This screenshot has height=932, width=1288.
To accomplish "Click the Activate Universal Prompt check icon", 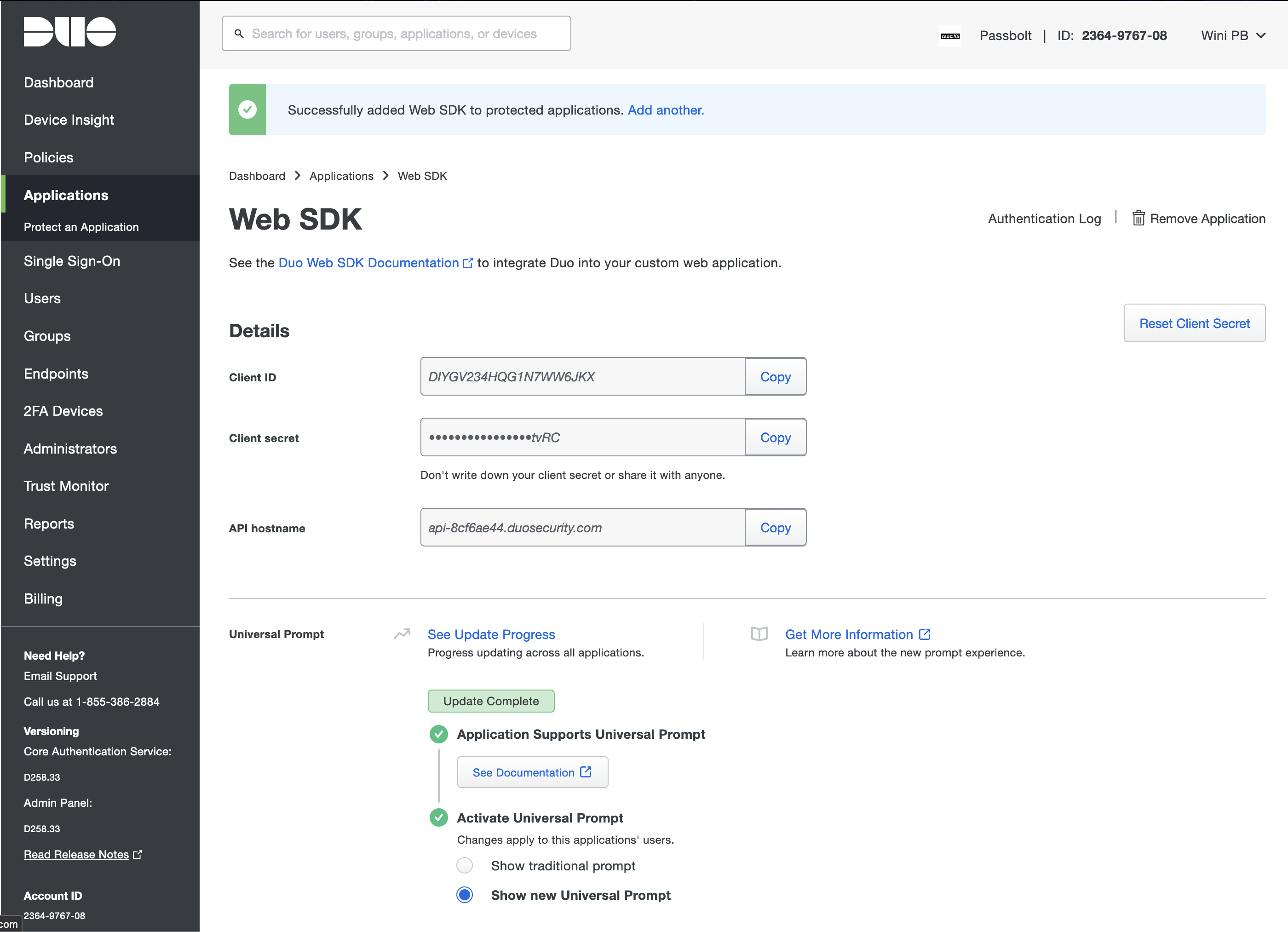I will click(438, 818).
